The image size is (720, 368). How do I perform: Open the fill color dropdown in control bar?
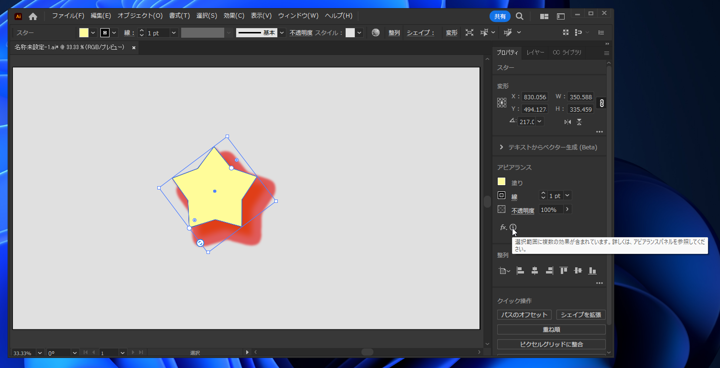pos(93,33)
